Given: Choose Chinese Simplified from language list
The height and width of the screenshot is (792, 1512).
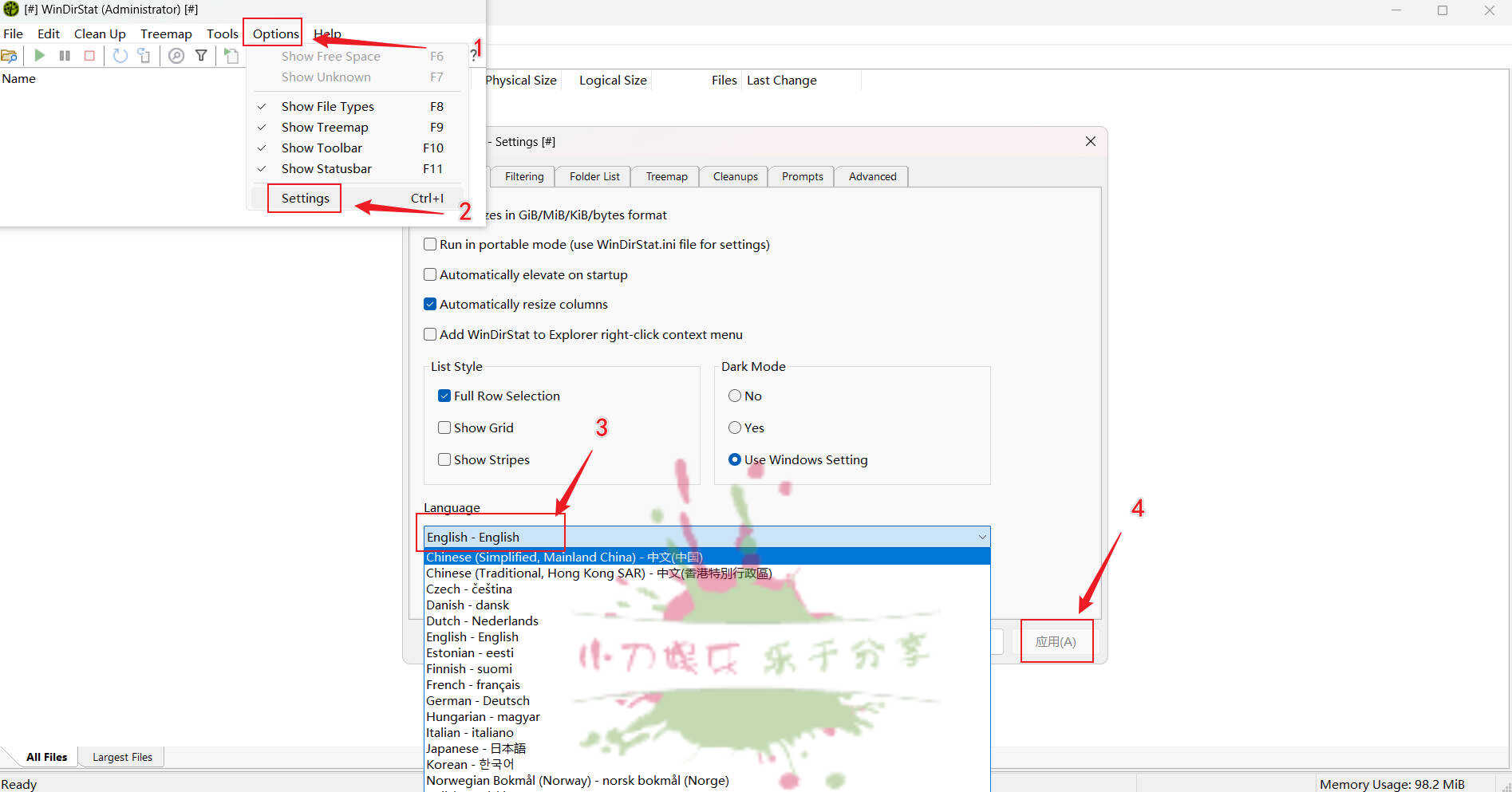Looking at the screenshot, I should coord(563,558).
